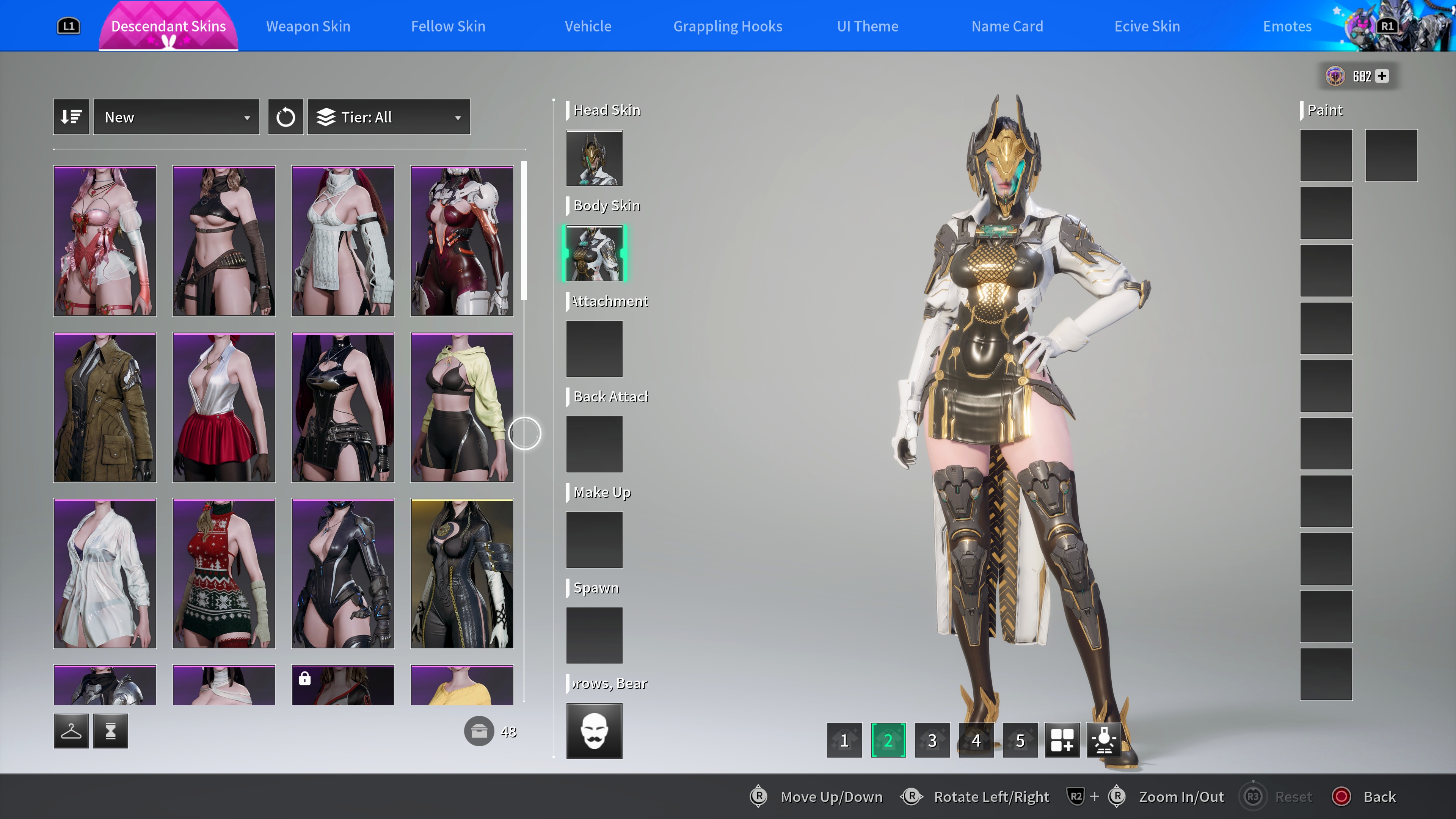Viewport: 1456px width, 819px height.
Task: Select the mustache face icon slot
Action: (x=594, y=730)
